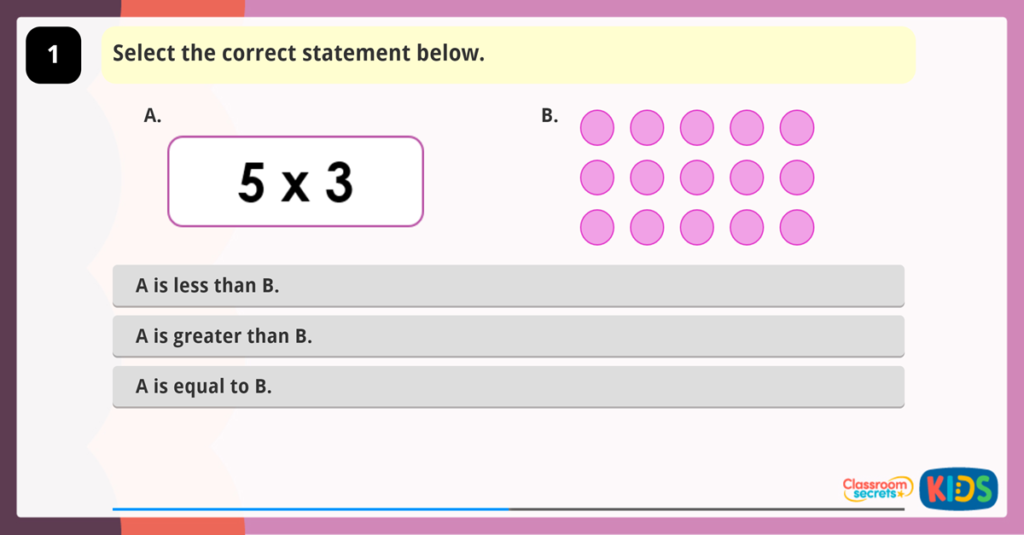Click the center dot of the middle row
Image resolution: width=1024 pixels, height=535 pixels.
pyautogui.click(x=697, y=178)
